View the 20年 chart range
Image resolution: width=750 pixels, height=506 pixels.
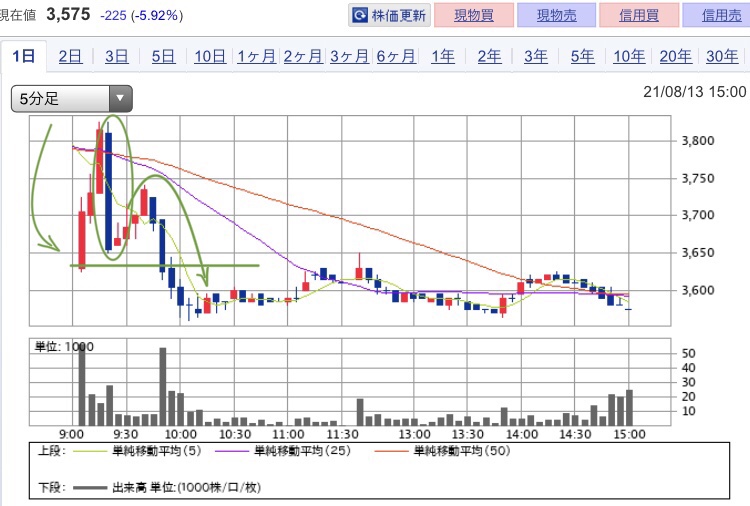675,56
